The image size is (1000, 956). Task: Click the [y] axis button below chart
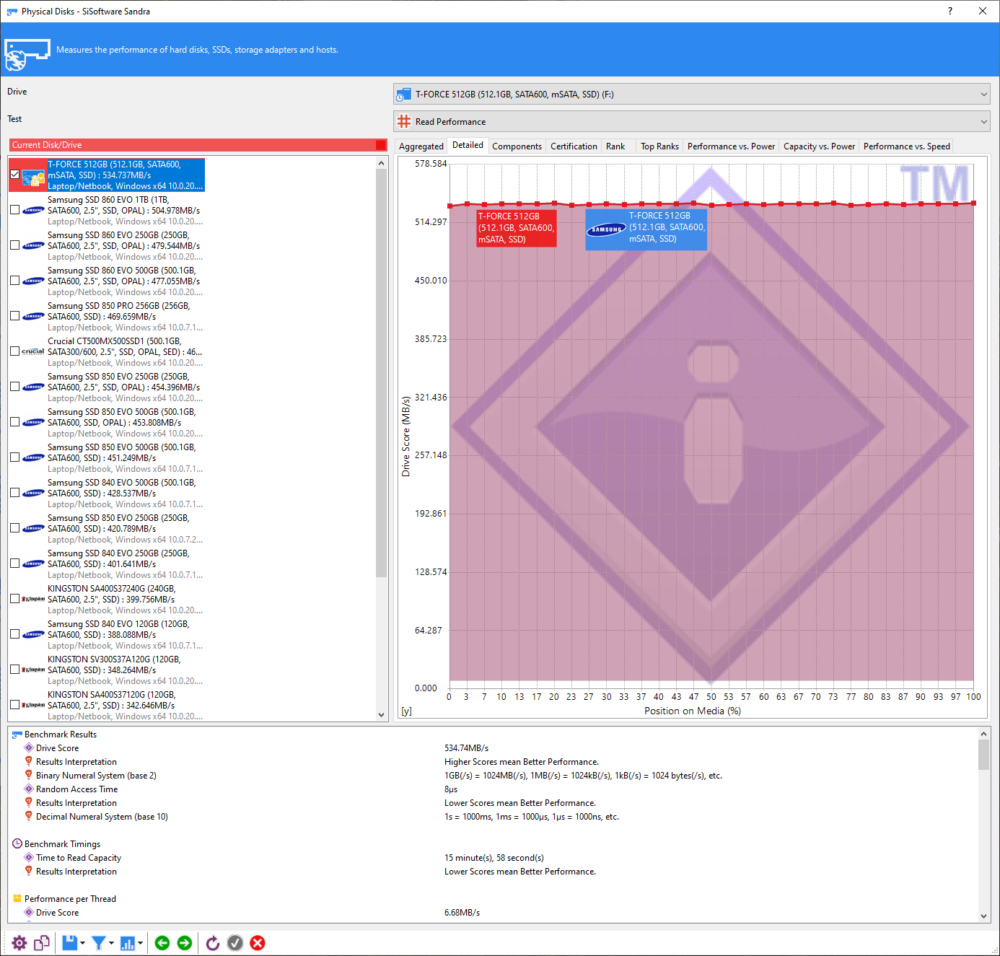[x=406, y=711]
